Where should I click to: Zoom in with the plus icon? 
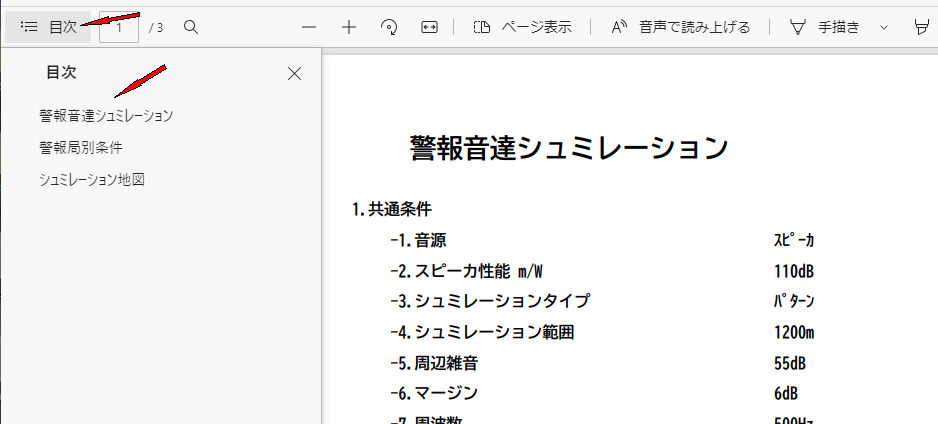coord(349,27)
